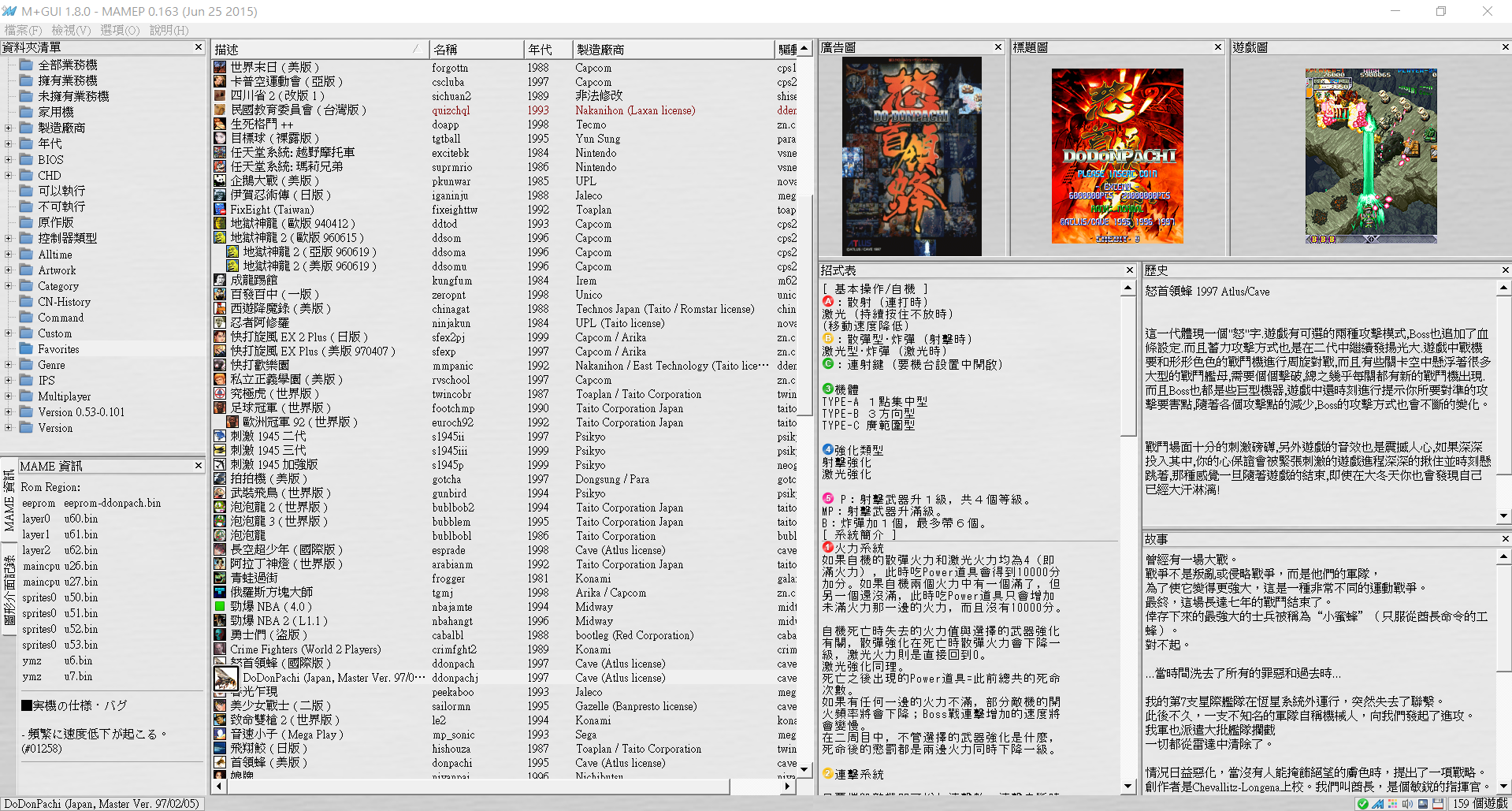This screenshot has width=1512, height=811.
Task: Open the 說明(H) menu
Action: pos(169,30)
